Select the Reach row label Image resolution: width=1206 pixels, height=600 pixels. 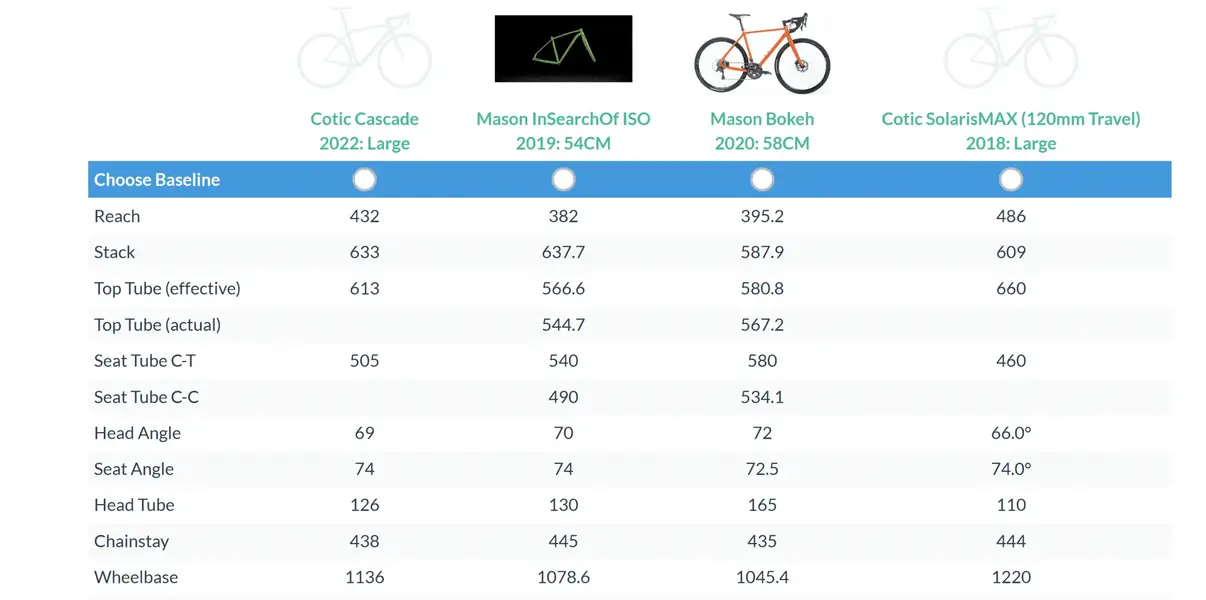coord(117,216)
